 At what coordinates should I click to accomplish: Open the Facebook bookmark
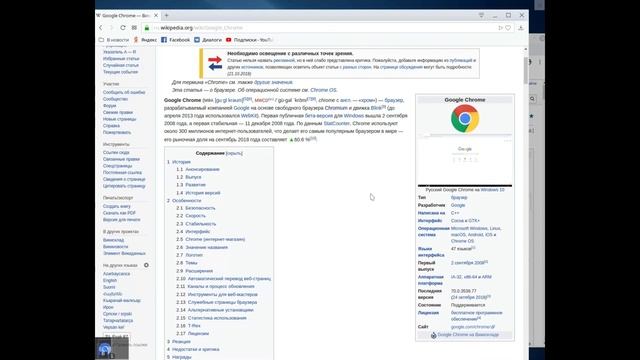click(x=176, y=40)
